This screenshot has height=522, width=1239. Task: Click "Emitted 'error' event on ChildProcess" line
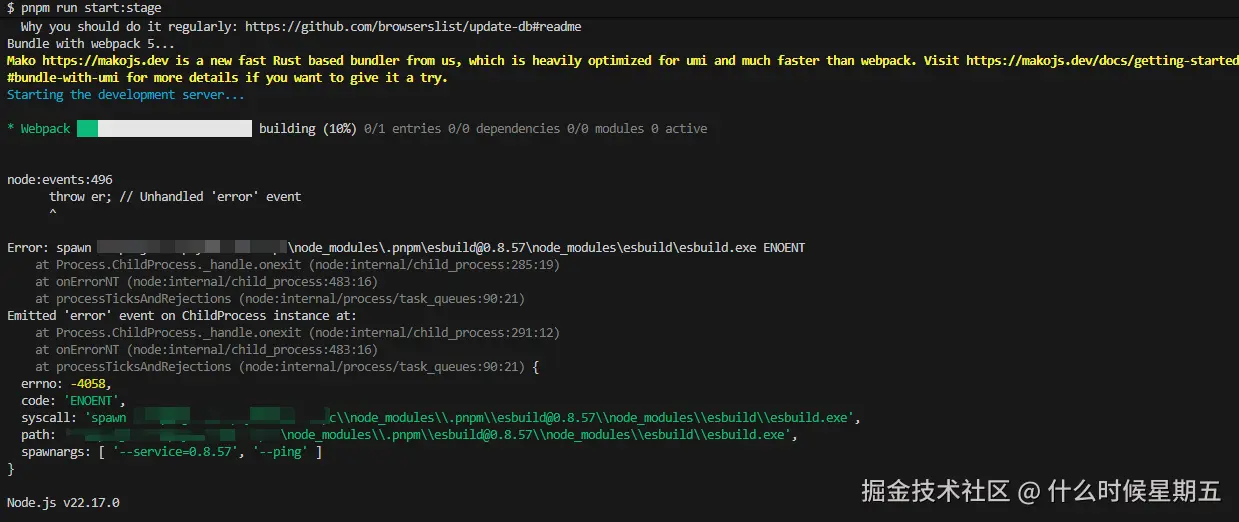pos(174,316)
